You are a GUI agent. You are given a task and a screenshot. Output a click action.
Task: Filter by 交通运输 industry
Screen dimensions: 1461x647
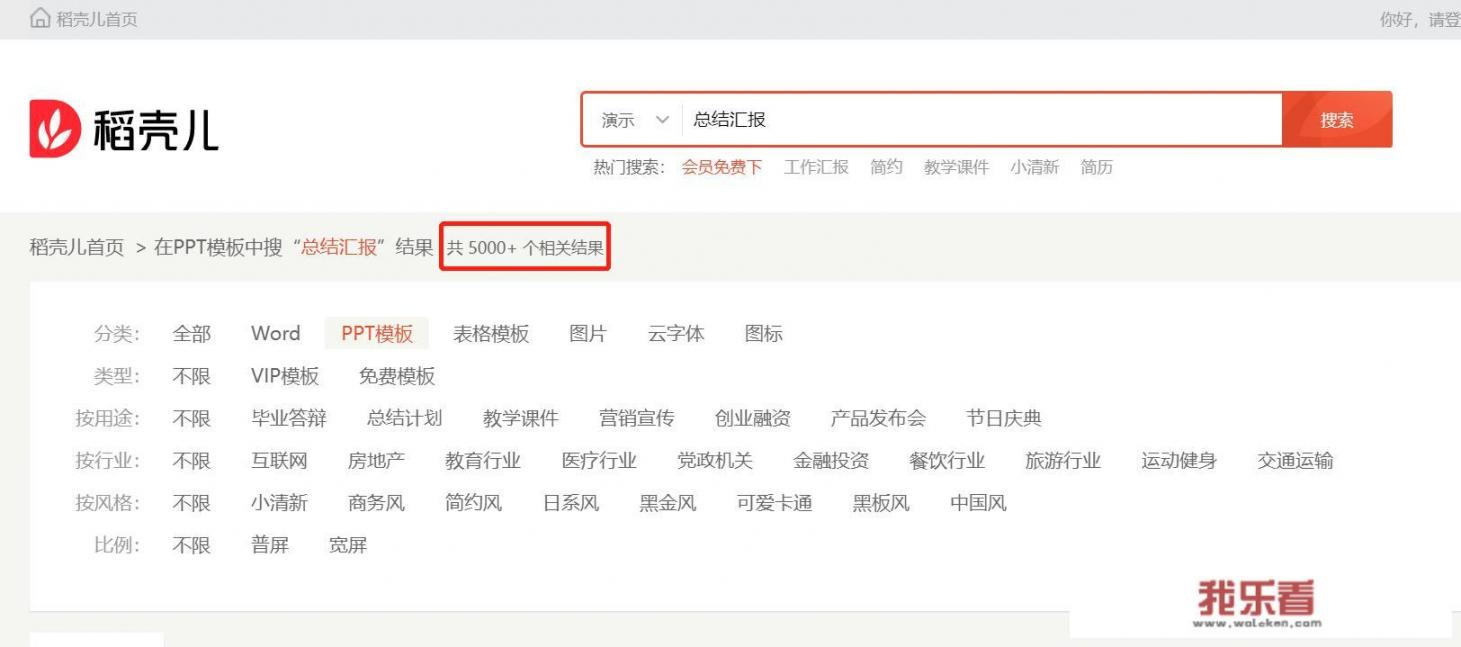point(1295,461)
